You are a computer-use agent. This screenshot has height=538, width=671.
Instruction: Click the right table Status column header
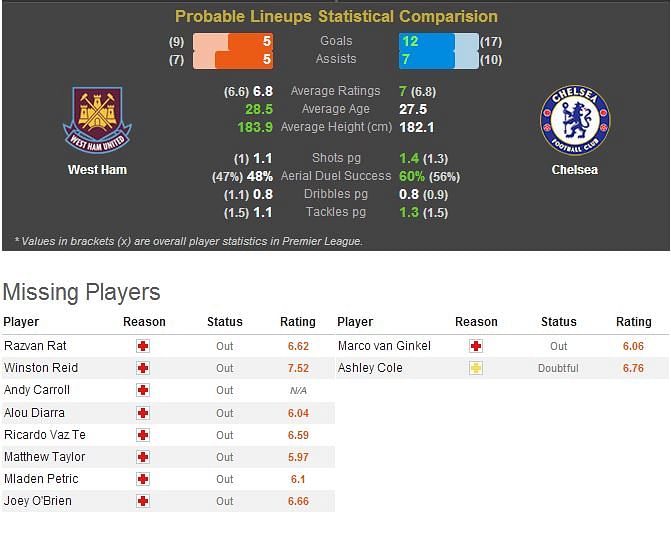tap(558, 322)
